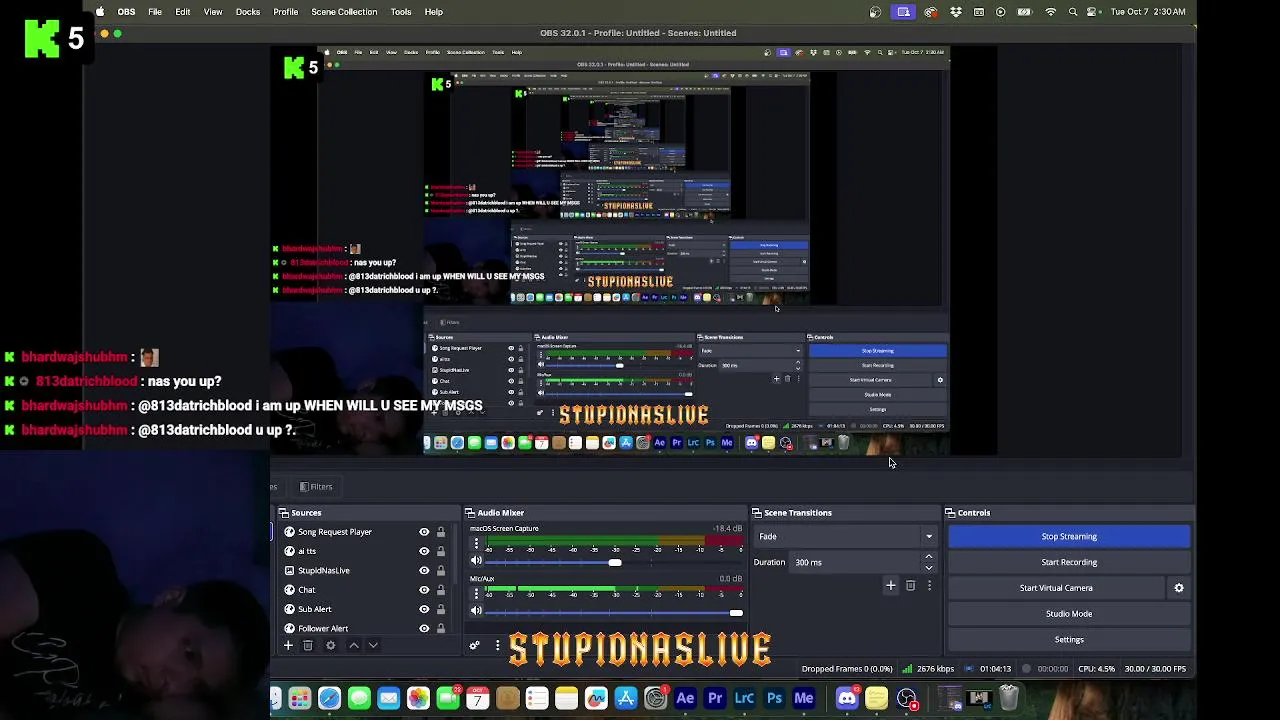Open Mic/Aux audio options dots
The height and width of the screenshot is (720, 1280).
pyautogui.click(x=476, y=594)
